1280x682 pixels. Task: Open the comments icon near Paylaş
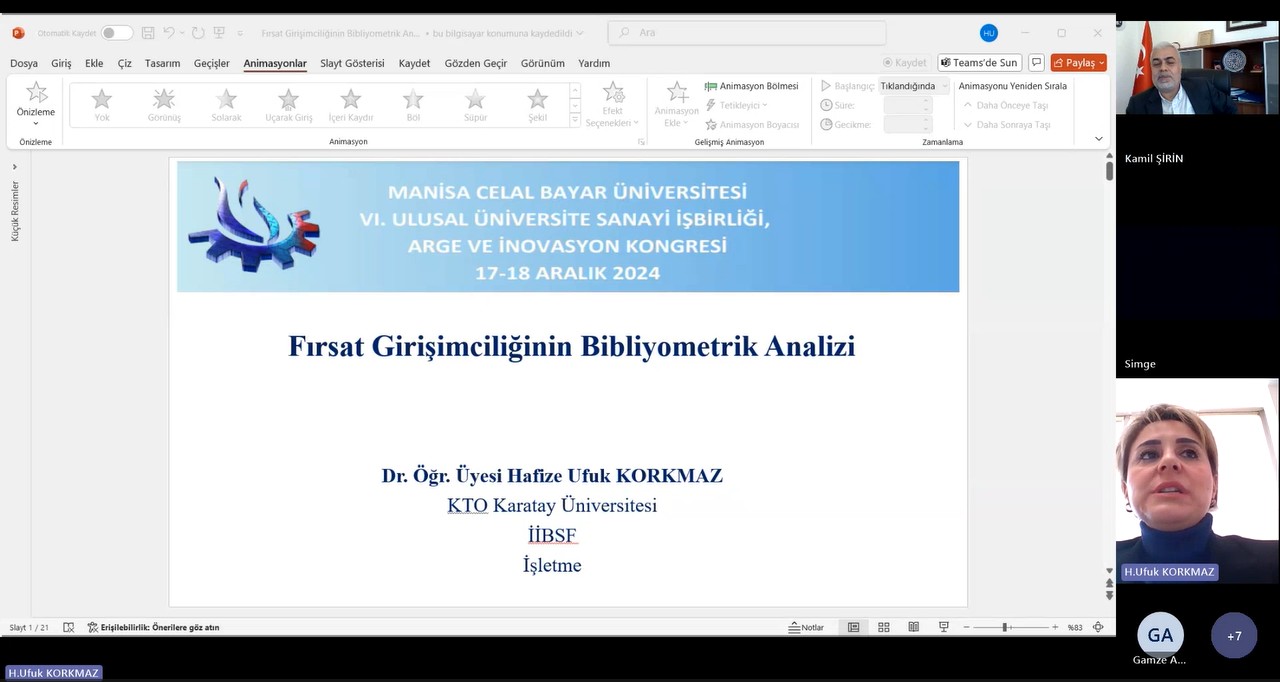(x=1036, y=63)
